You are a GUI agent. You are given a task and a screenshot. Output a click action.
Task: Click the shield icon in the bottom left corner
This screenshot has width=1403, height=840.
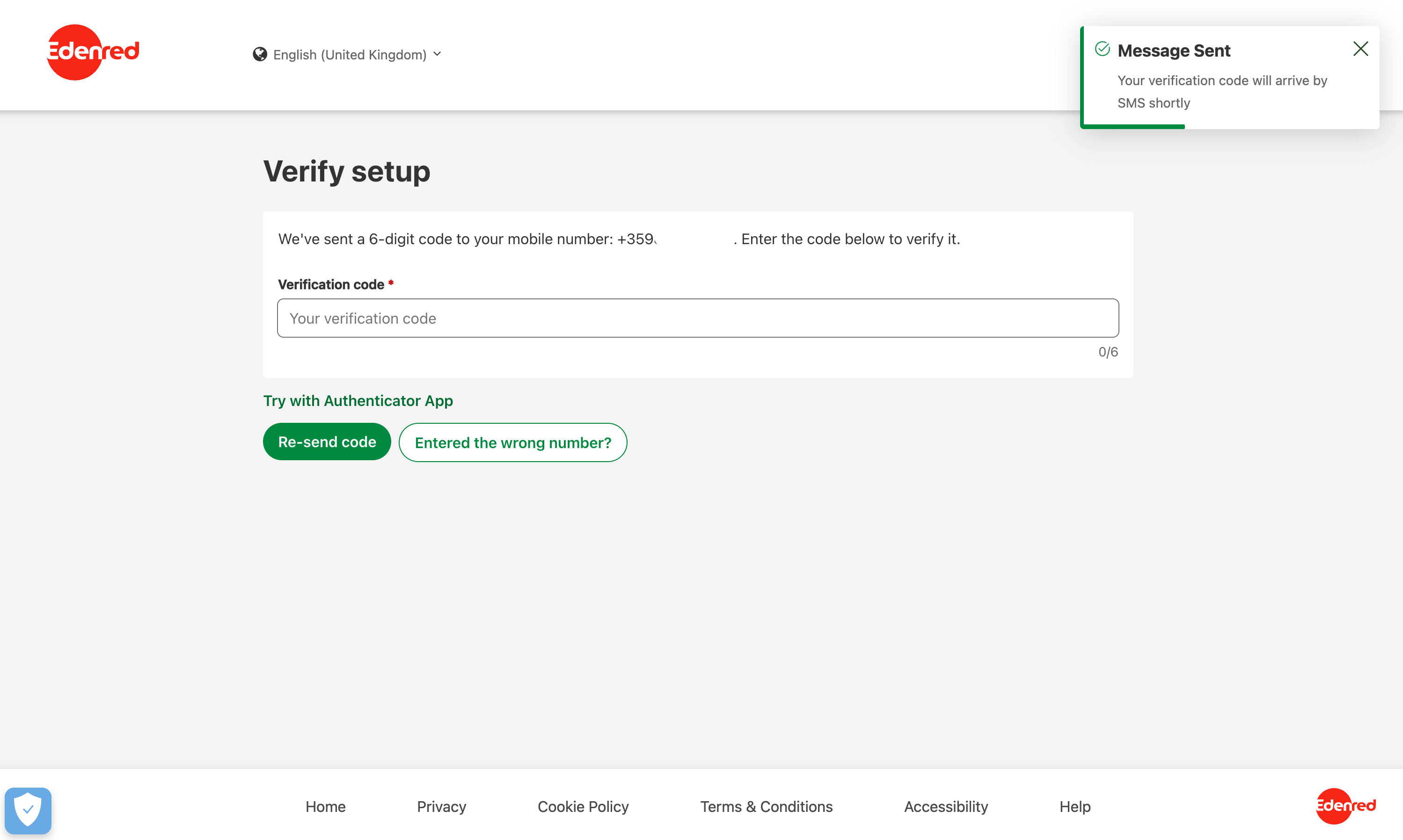coord(28,810)
